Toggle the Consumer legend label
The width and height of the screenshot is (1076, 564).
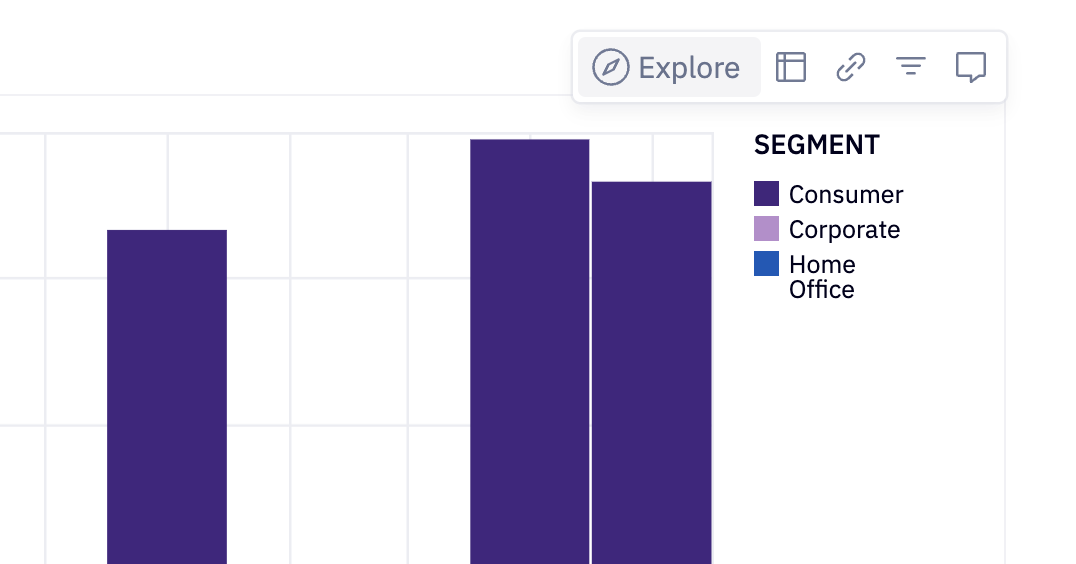pyautogui.click(x=845, y=195)
